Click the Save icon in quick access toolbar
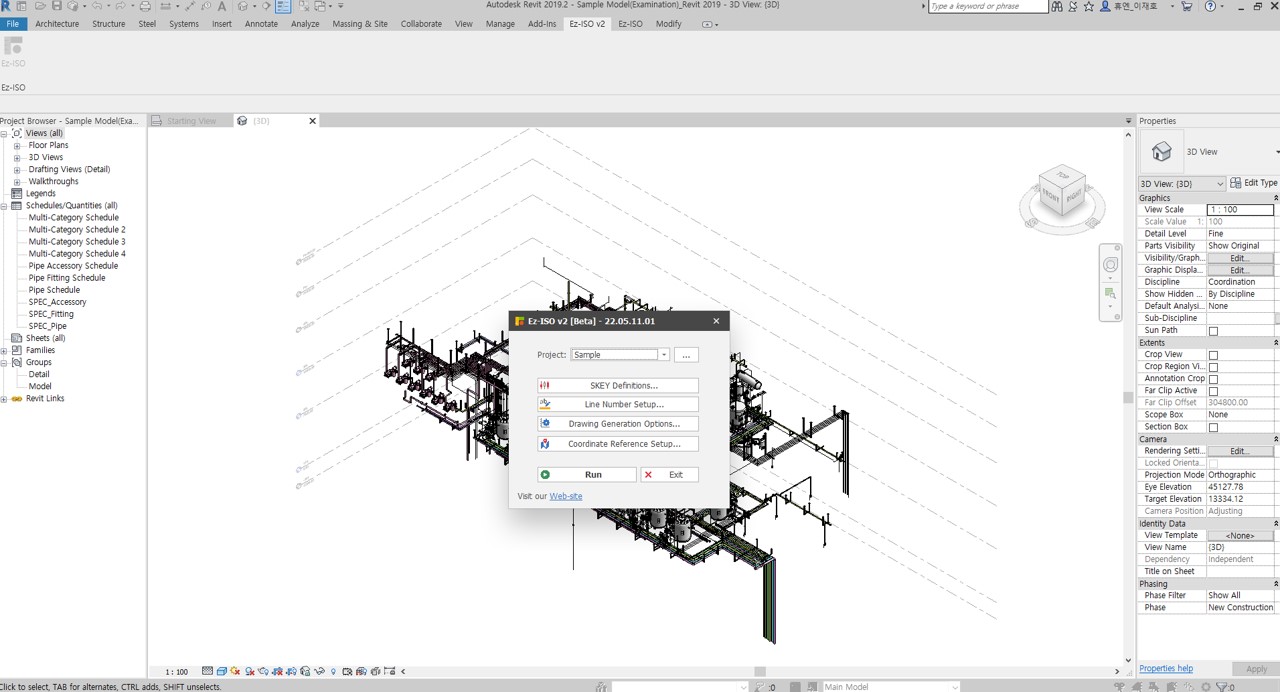 coord(57,6)
